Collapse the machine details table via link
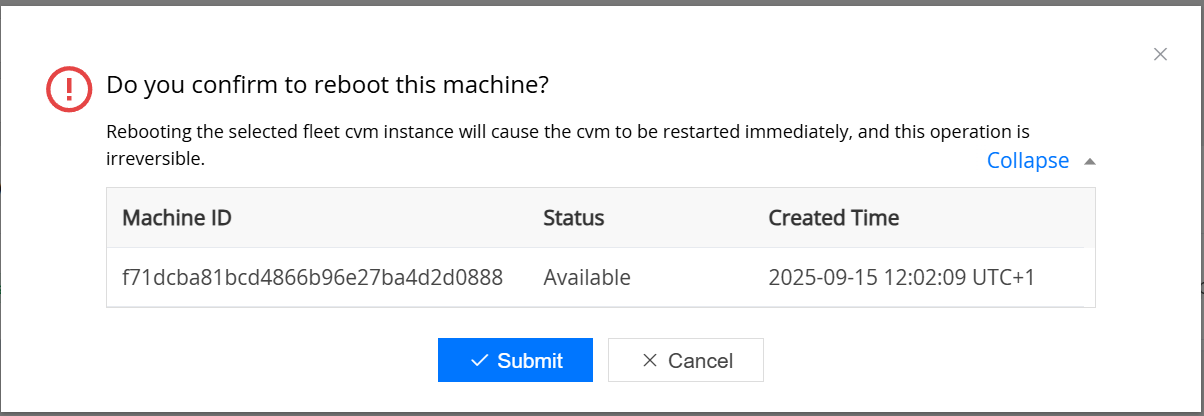 (1027, 161)
